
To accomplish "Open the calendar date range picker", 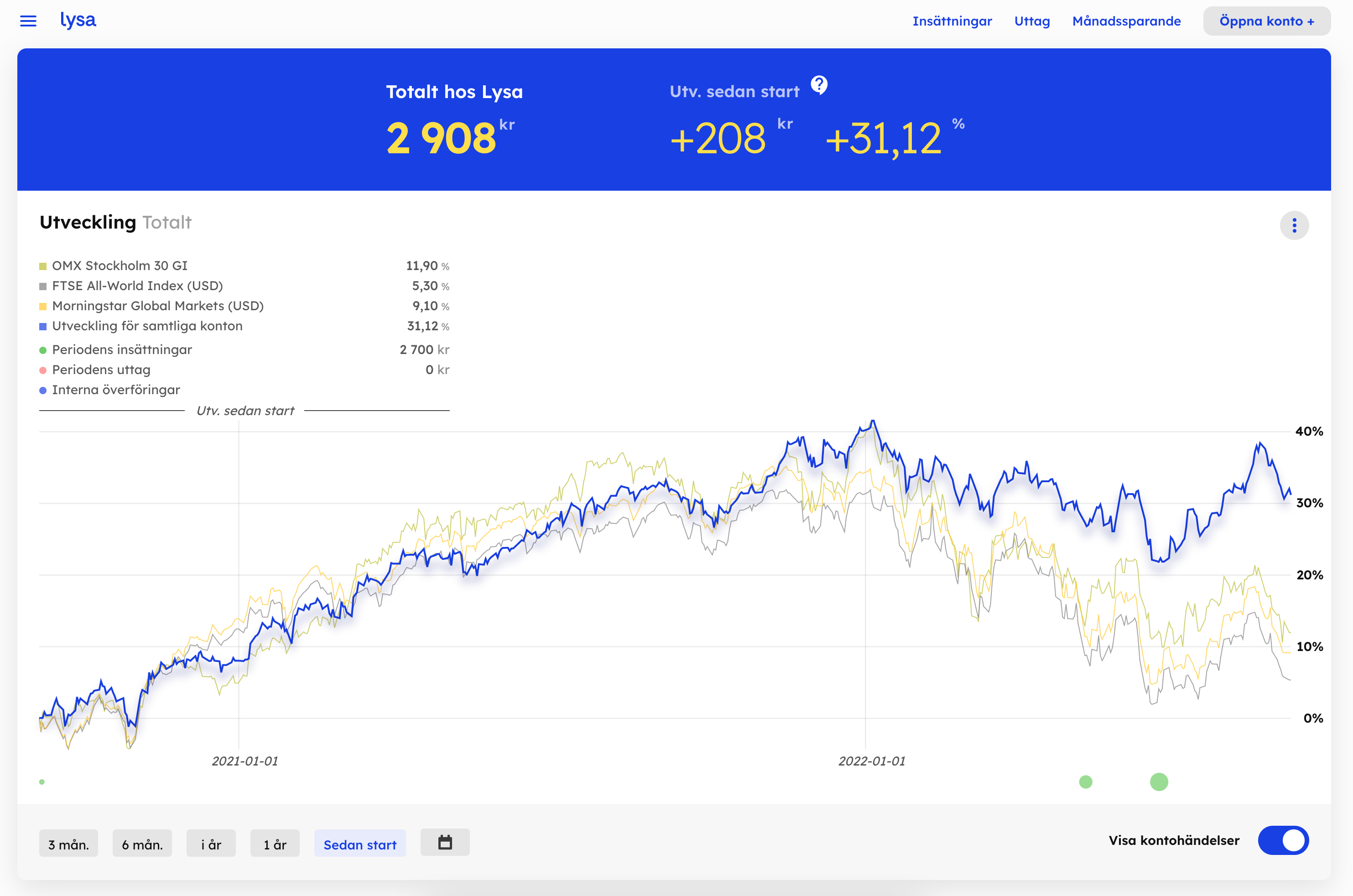I will pos(445,842).
